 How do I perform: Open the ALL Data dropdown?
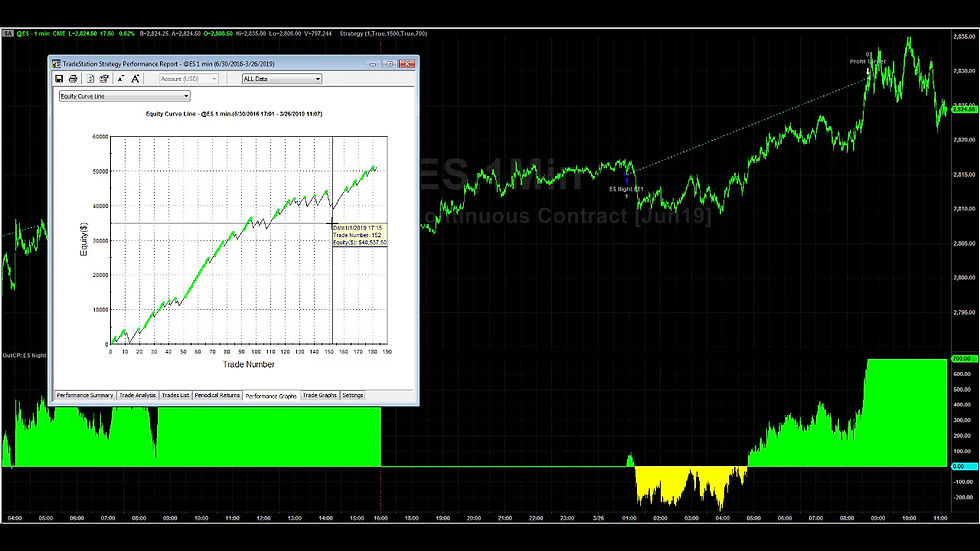click(282, 79)
